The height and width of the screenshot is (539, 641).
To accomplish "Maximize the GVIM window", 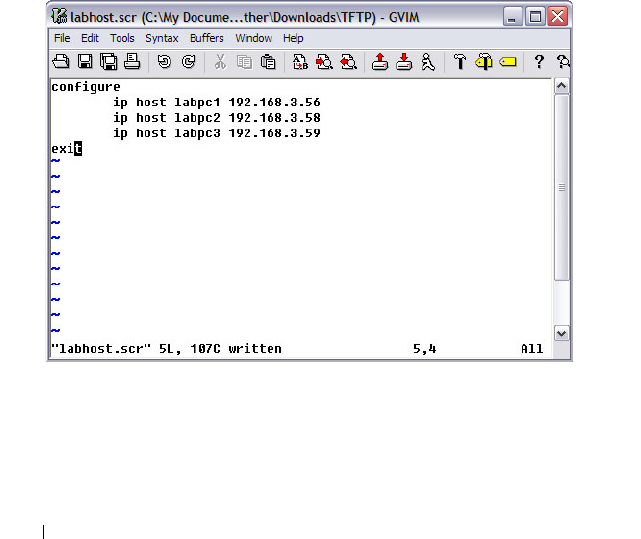I will coord(535,17).
